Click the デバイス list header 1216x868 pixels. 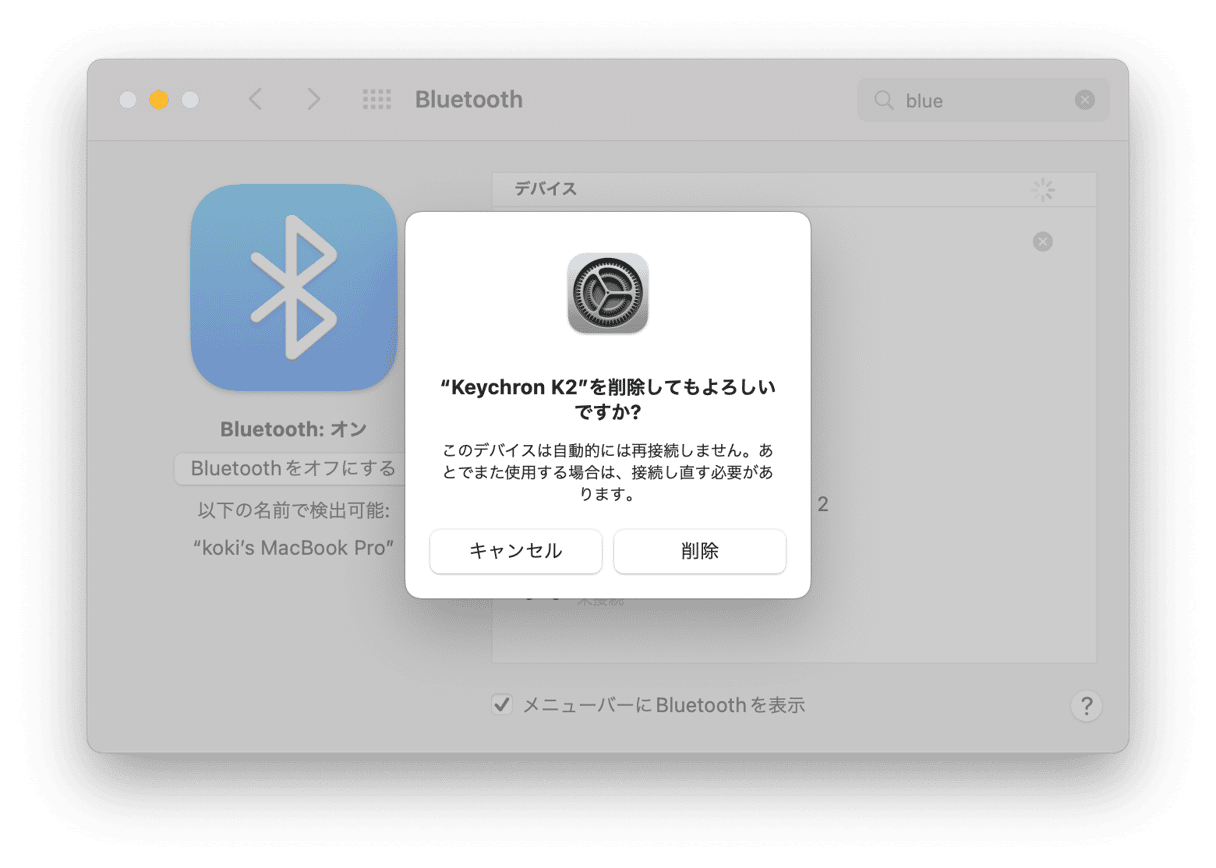tap(794, 189)
